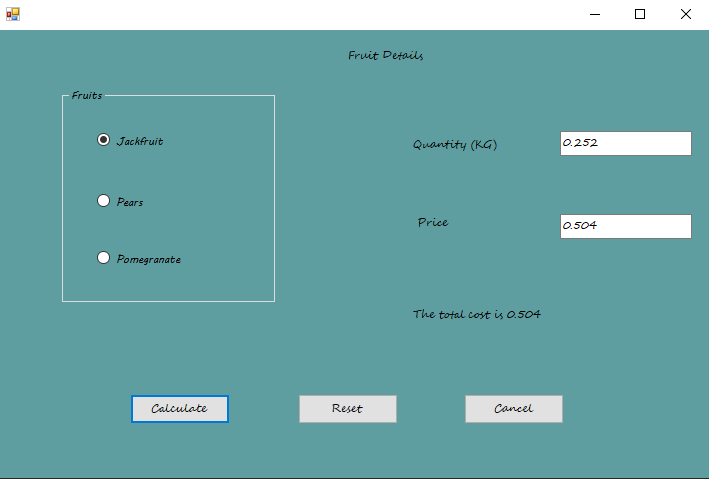Click the Cancel button
This screenshot has height=479, width=709.
(x=514, y=409)
